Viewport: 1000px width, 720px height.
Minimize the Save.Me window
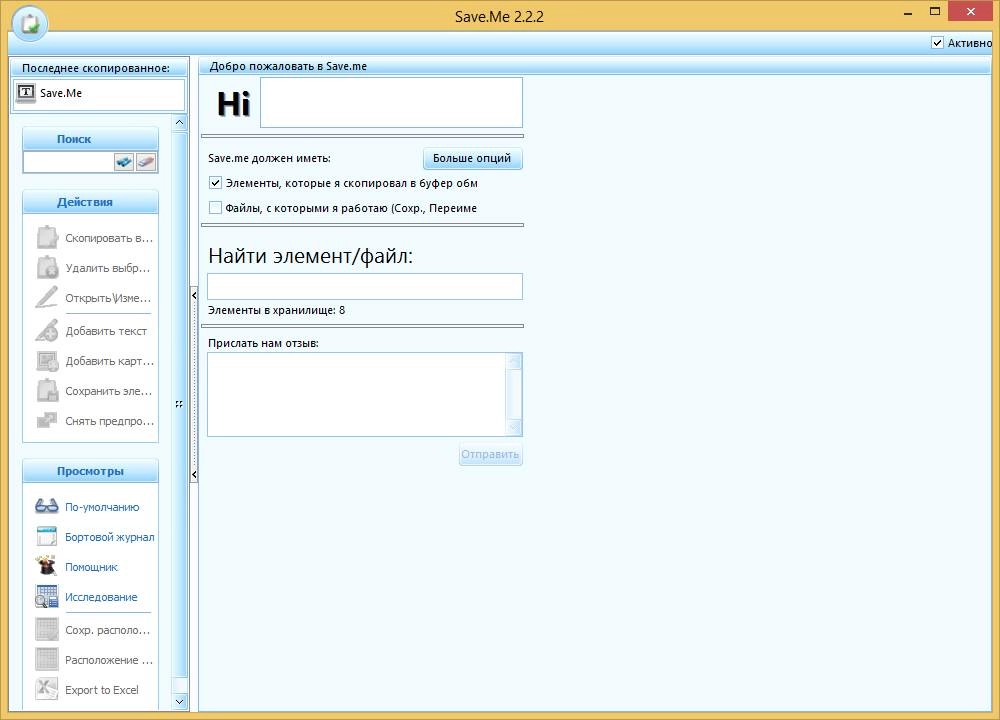908,12
